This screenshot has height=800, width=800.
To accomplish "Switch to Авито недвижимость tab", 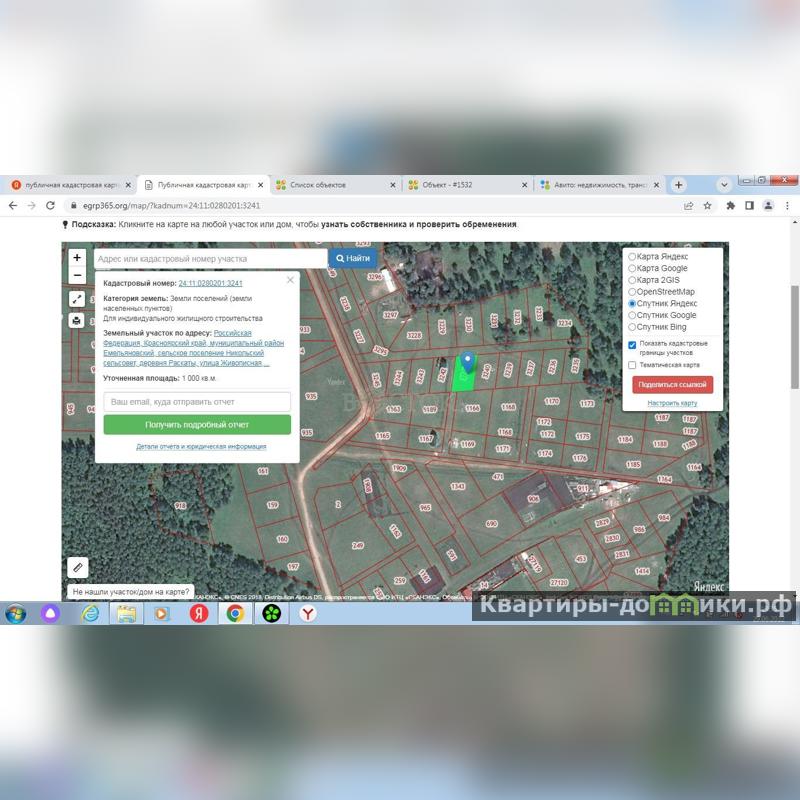I will coord(594,185).
